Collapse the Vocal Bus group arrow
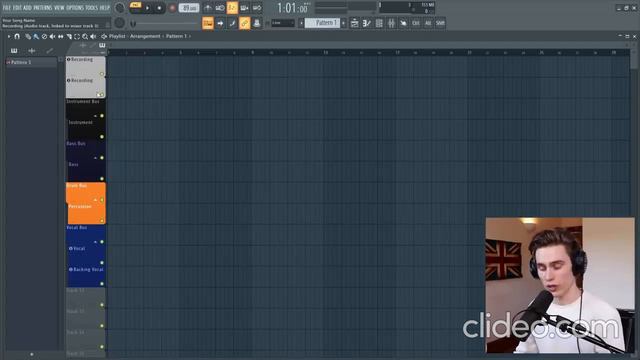The image size is (640, 360). [x=96, y=242]
